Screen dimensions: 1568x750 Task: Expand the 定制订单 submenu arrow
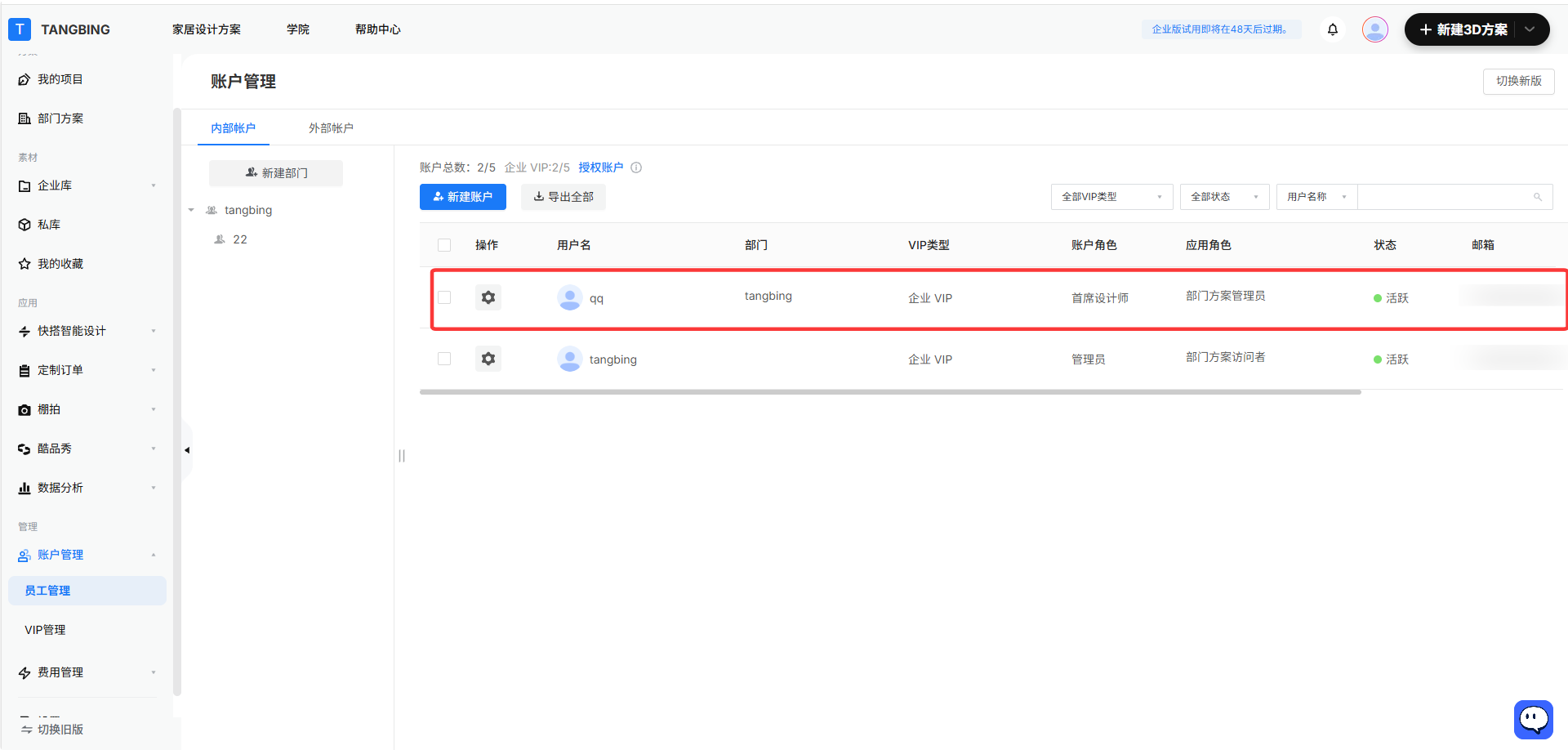[154, 370]
